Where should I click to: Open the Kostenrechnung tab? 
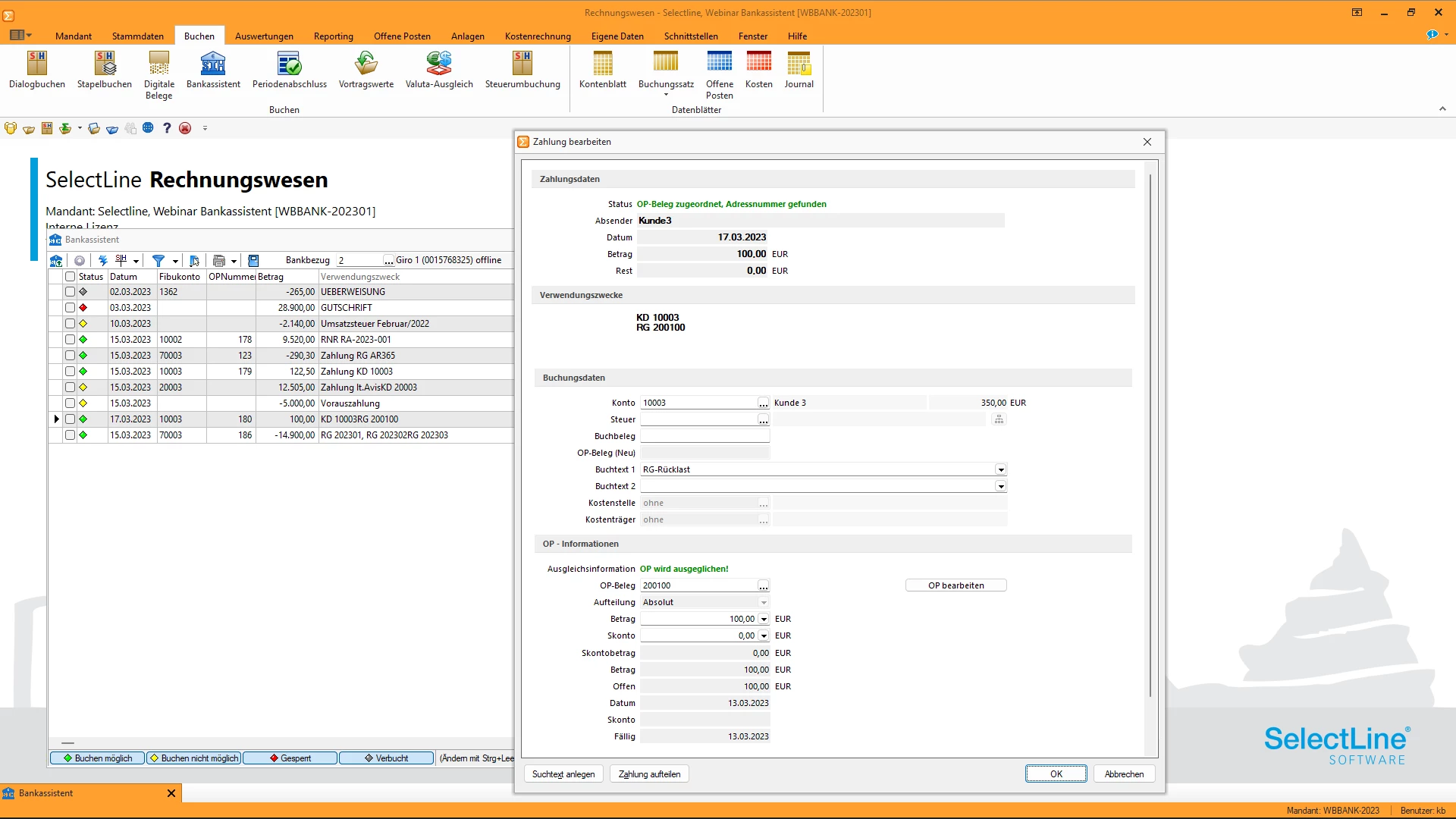538,36
